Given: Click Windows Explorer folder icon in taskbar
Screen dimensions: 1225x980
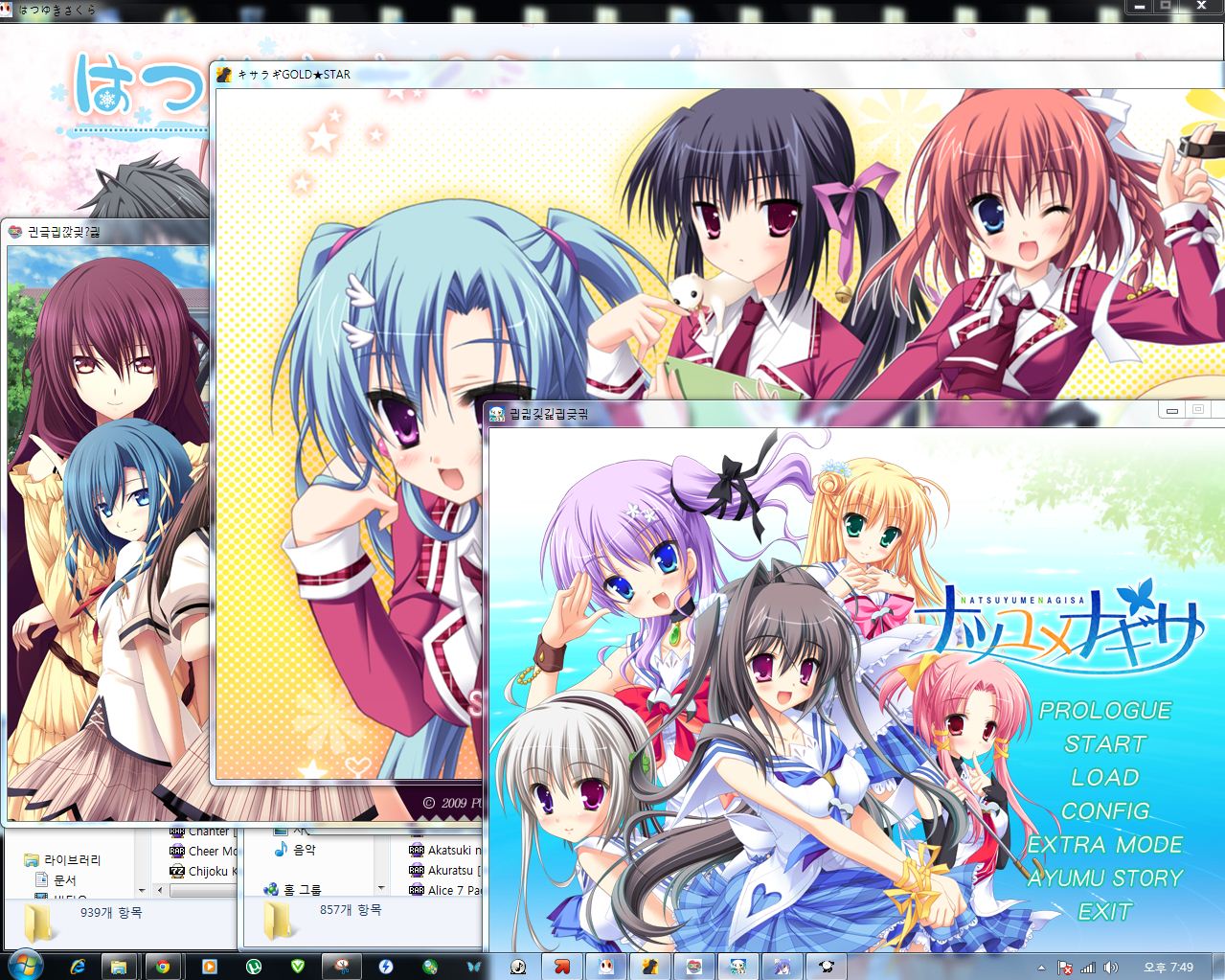Looking at the screenshot, I should point(119,967).
